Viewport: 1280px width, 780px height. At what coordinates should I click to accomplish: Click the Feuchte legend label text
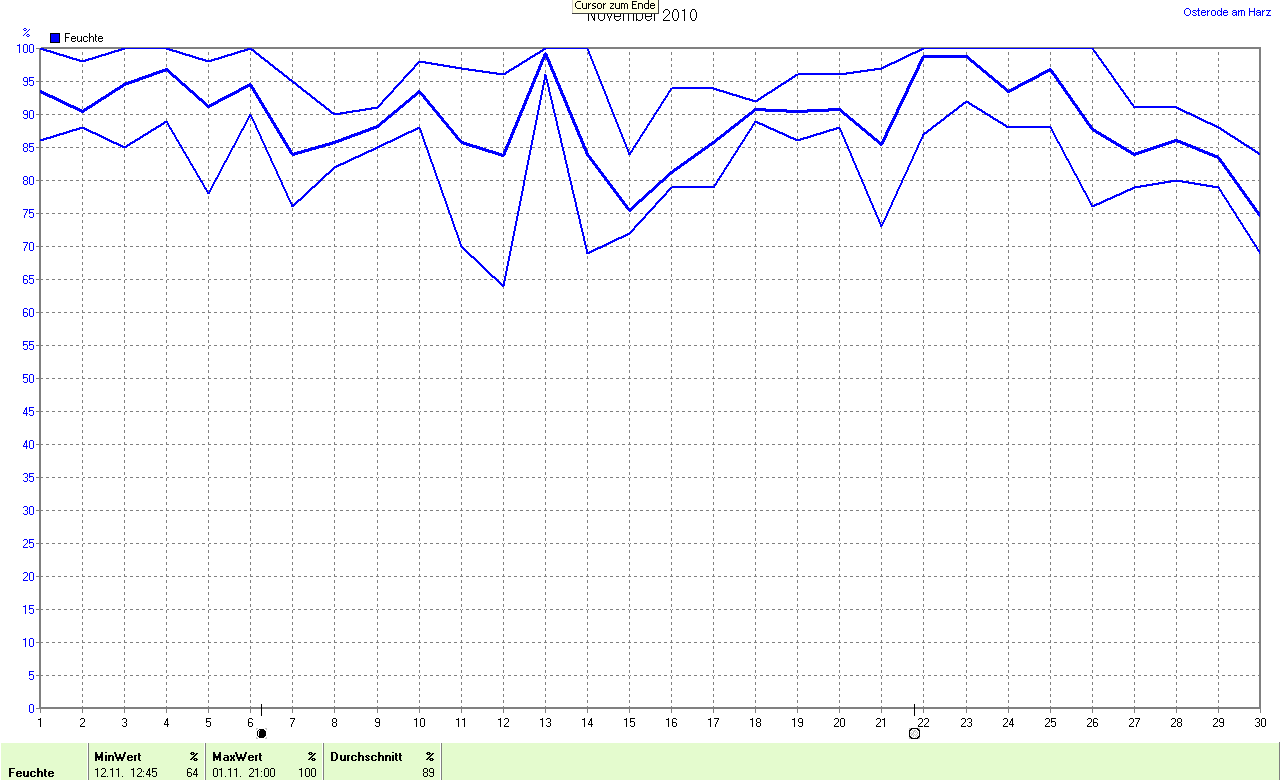[83, 38]
